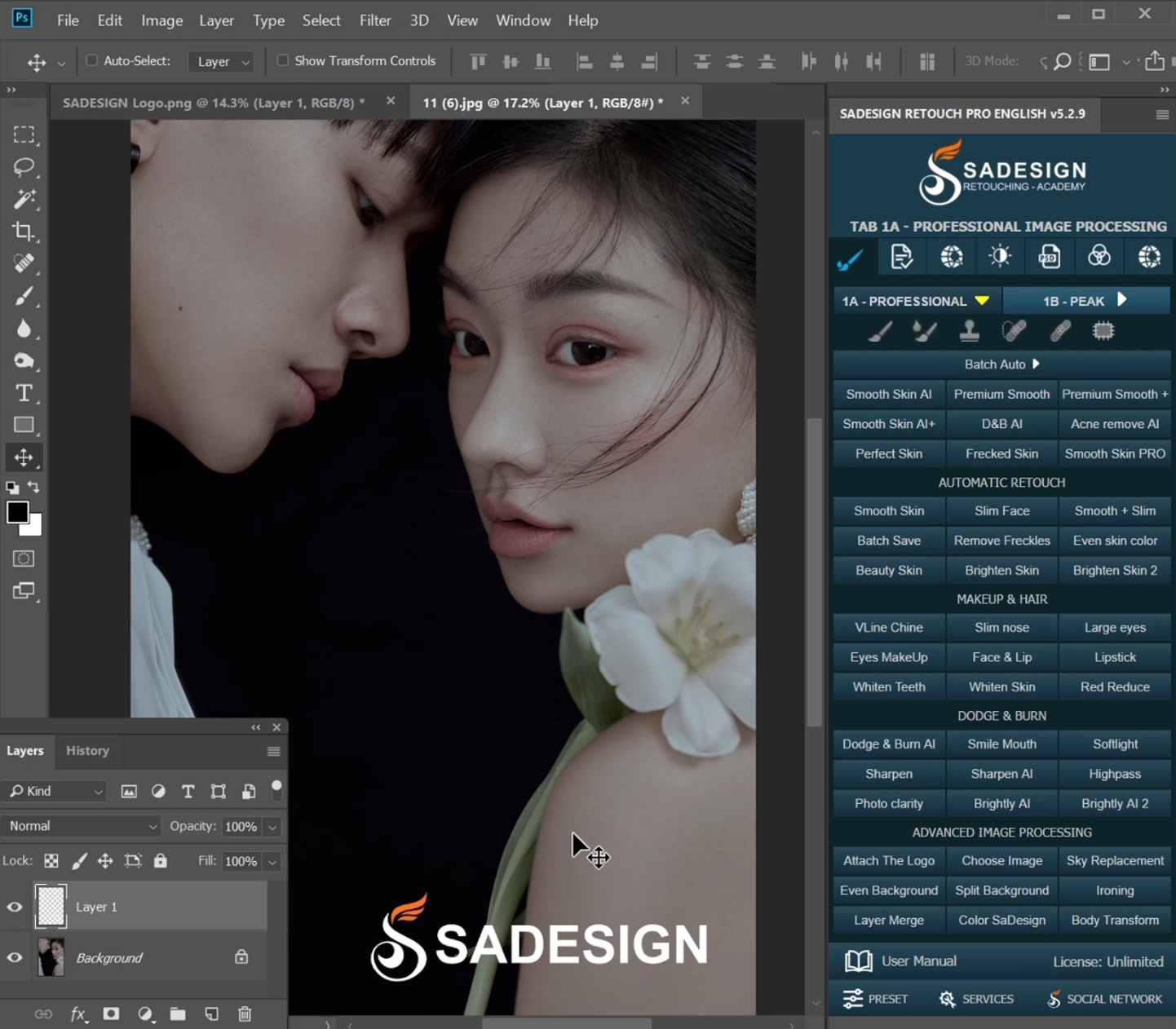Image resolution: width=1176 pixels, height=1029 pixels.
Task: Open the Normal blend mode dropdown
Action: [82, 826]
